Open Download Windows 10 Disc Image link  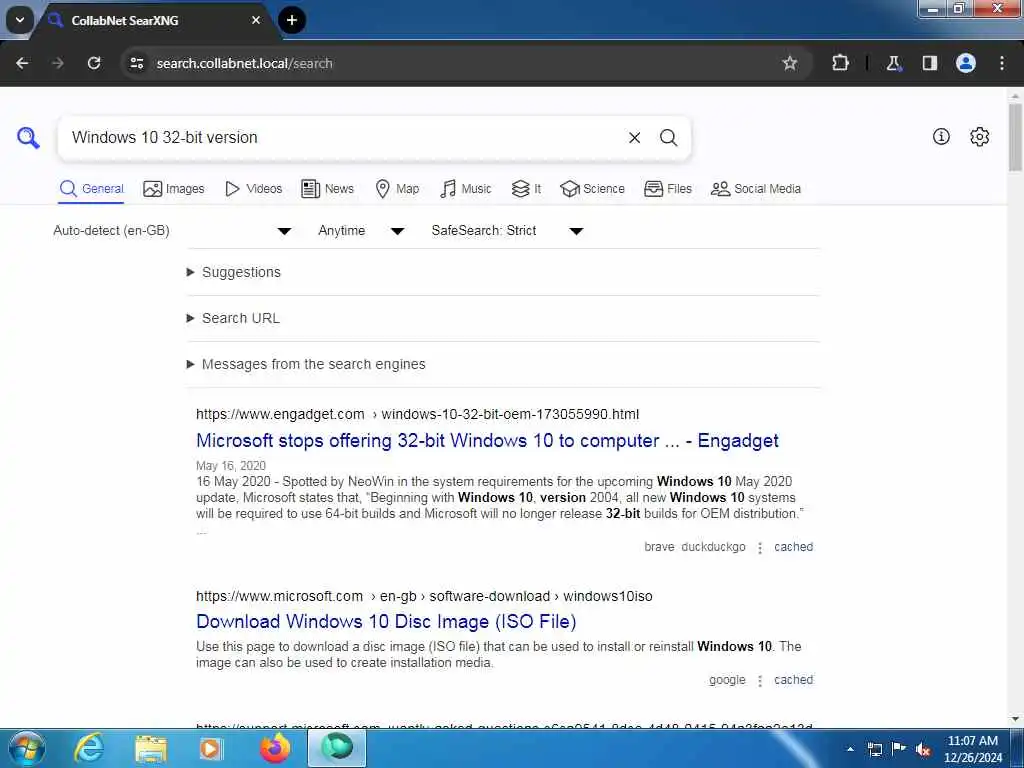386,621
